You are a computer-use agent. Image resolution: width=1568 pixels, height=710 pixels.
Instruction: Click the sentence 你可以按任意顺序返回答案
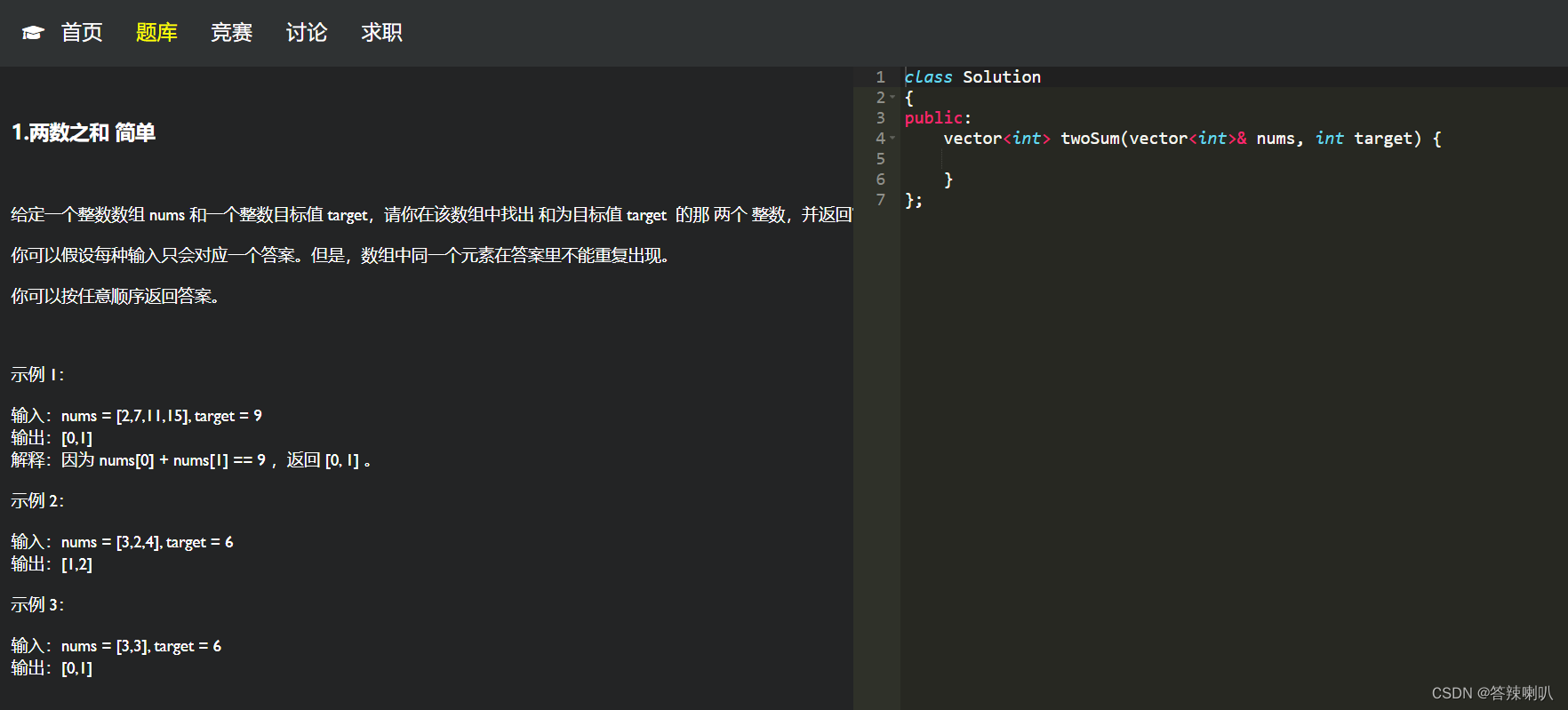coord(115,297)
